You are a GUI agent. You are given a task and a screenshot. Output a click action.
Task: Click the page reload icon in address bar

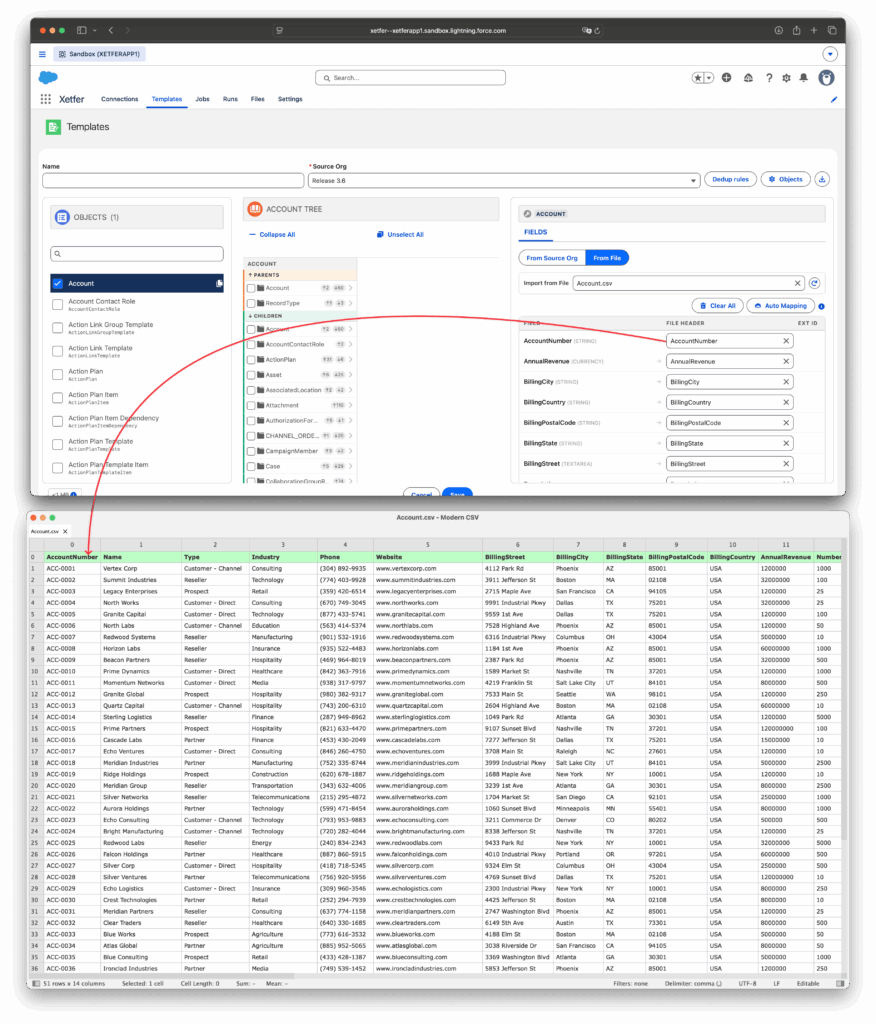point(597,30)
